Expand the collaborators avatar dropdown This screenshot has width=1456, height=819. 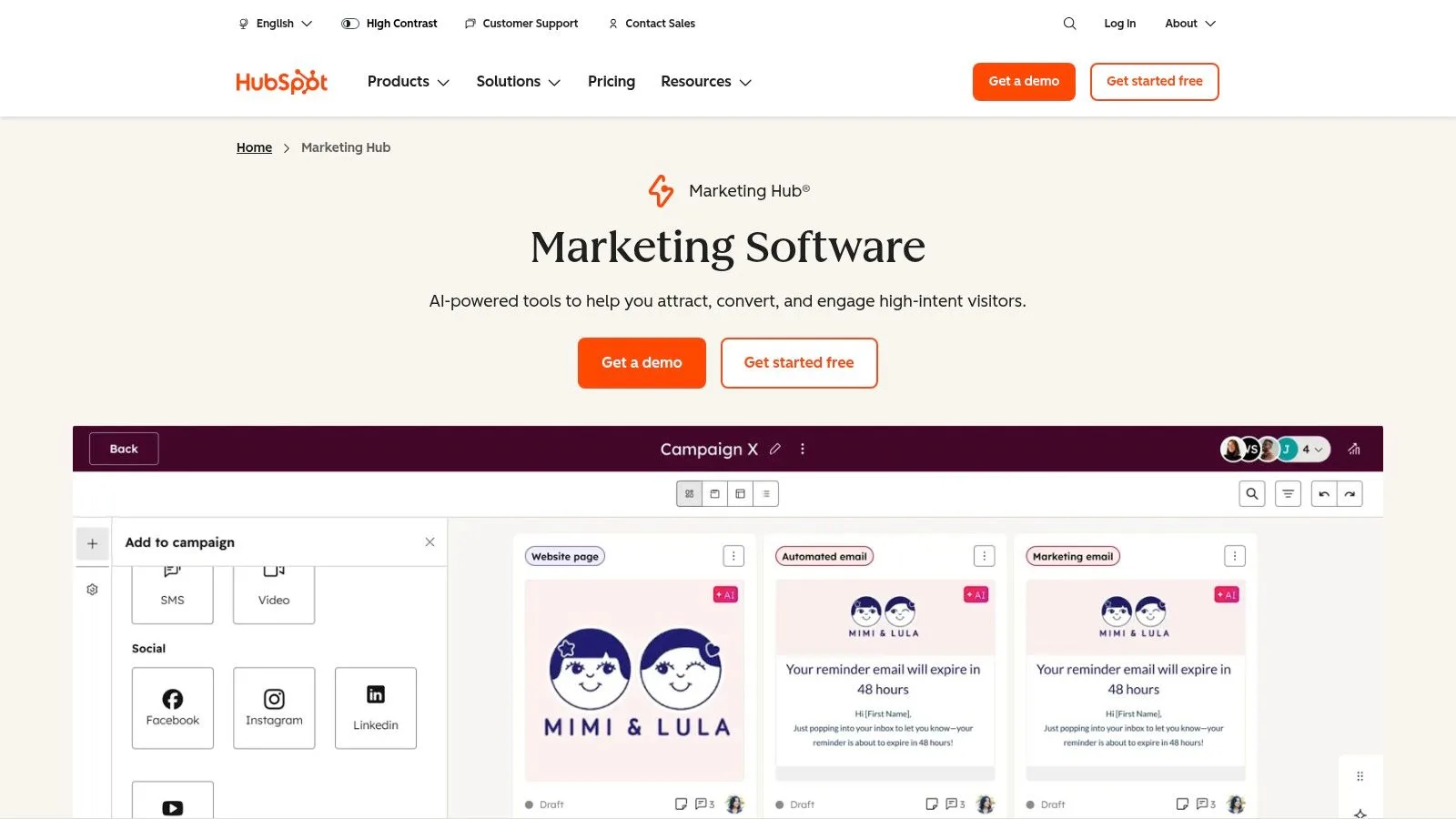tap(1275, 449)
